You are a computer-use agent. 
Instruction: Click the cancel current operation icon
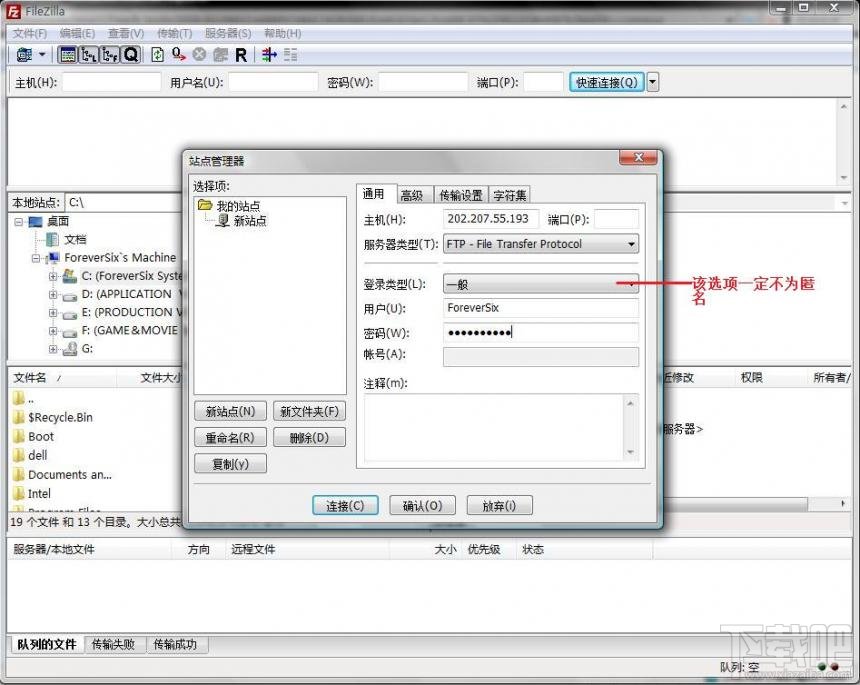(199, 55)
